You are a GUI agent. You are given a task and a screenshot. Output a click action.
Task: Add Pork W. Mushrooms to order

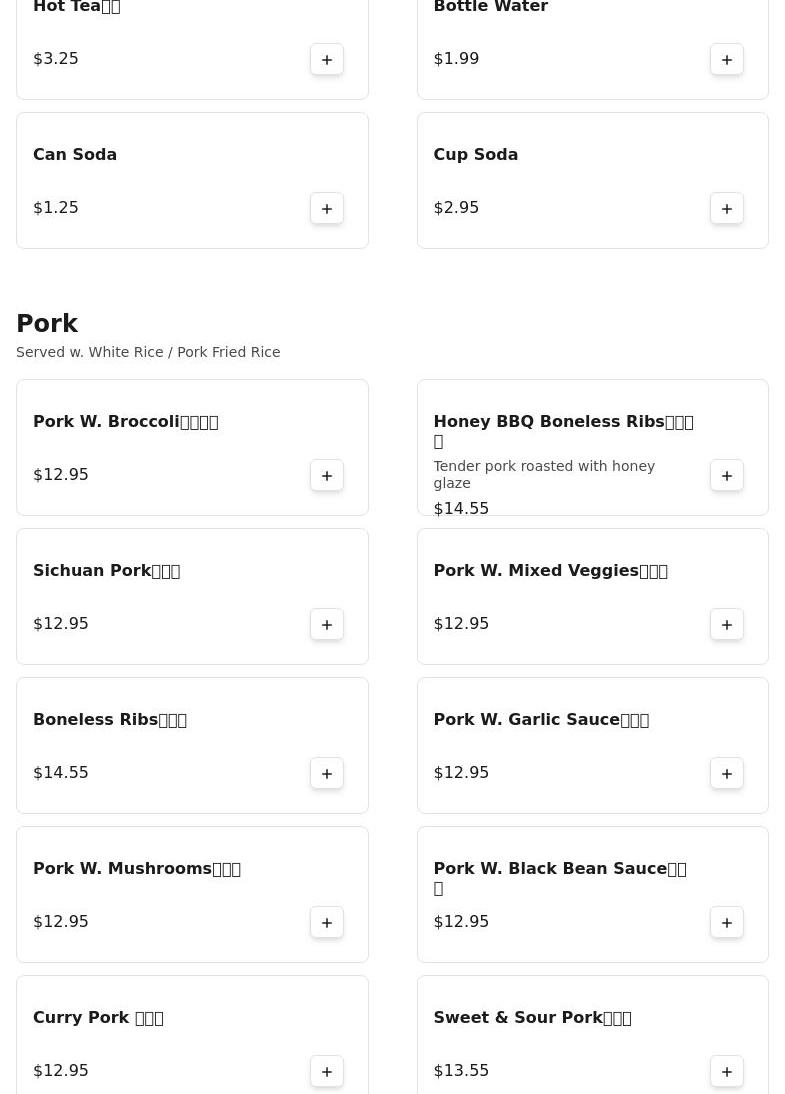click(x=327, y=923)
